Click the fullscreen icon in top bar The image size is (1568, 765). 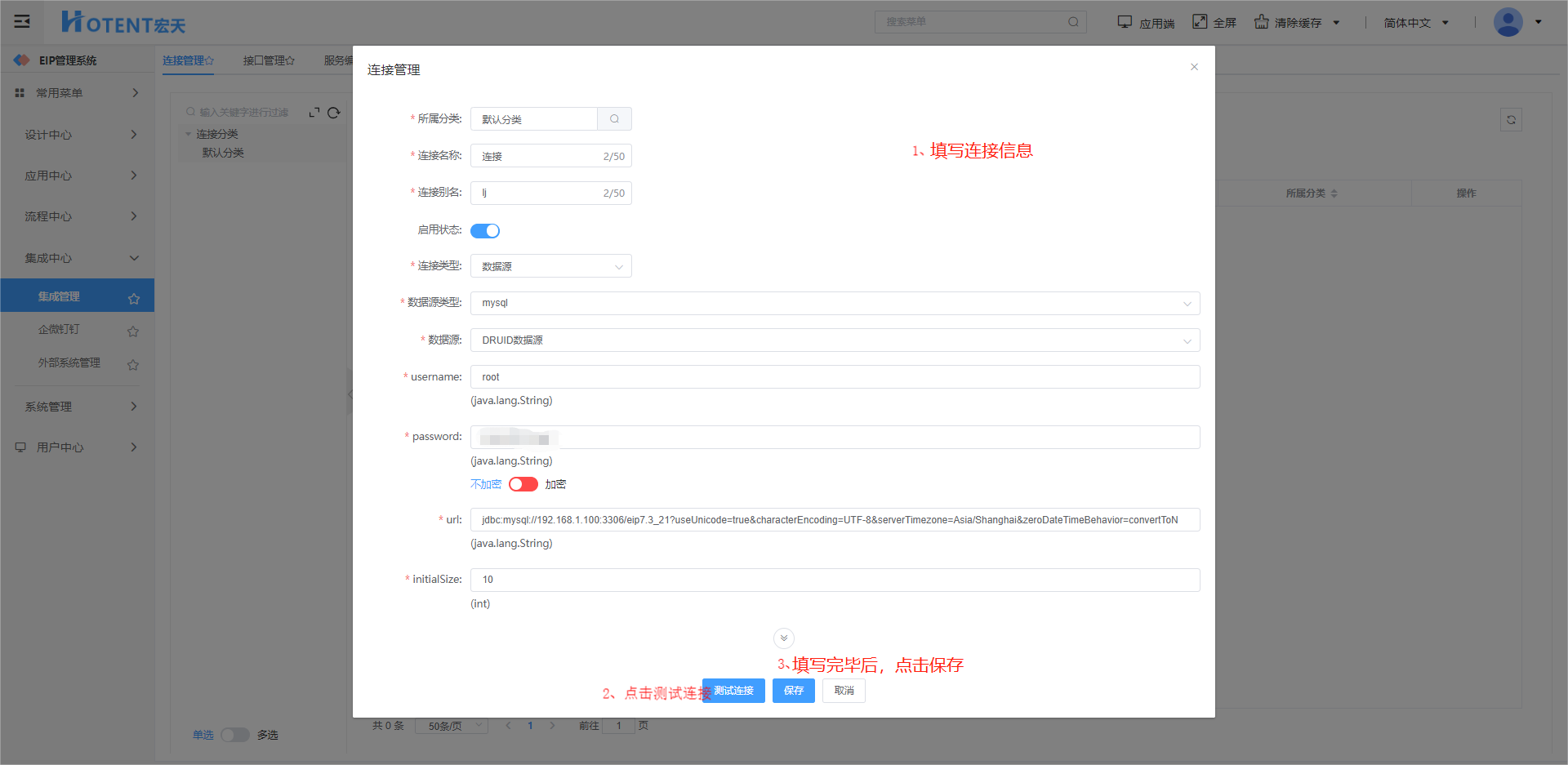(1200, 22)
